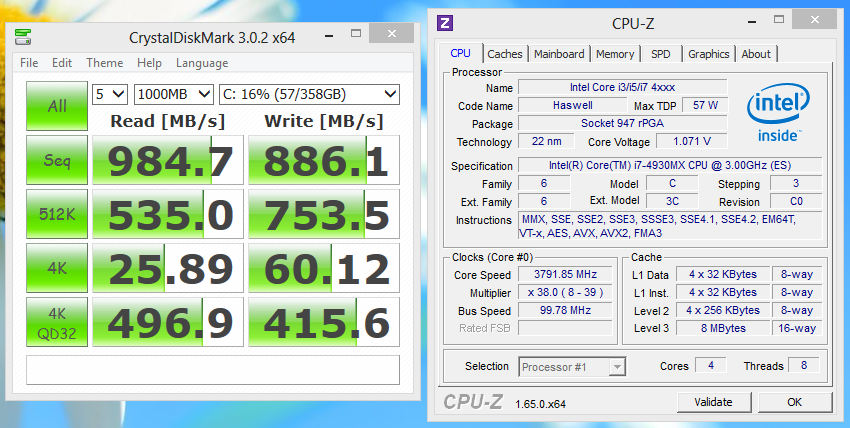This screenshot has height=428, width=850.
Task: Click the Multiplier value x 38.0
Action: coord(565,293)
